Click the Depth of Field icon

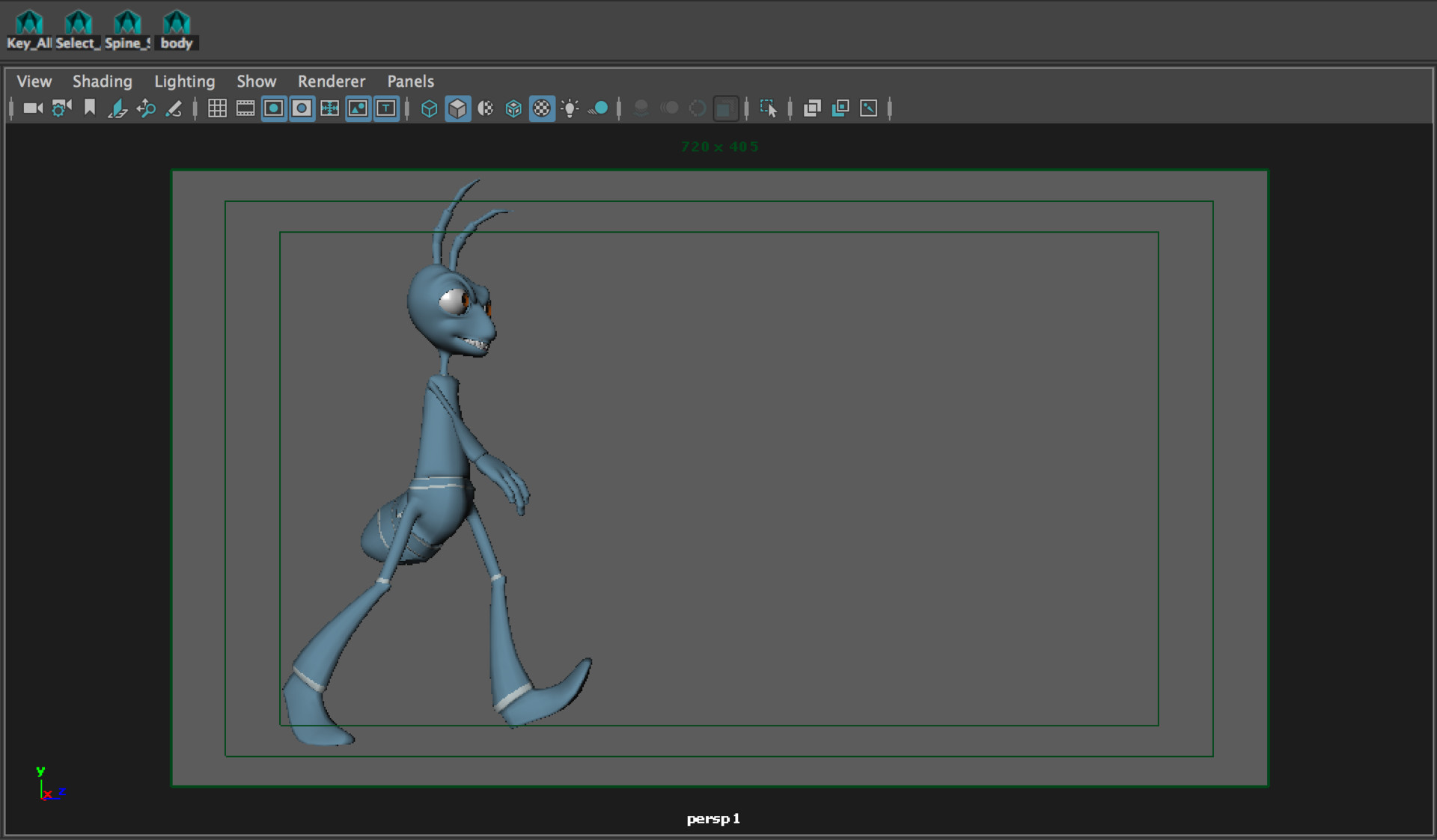[x=725, y=108]
